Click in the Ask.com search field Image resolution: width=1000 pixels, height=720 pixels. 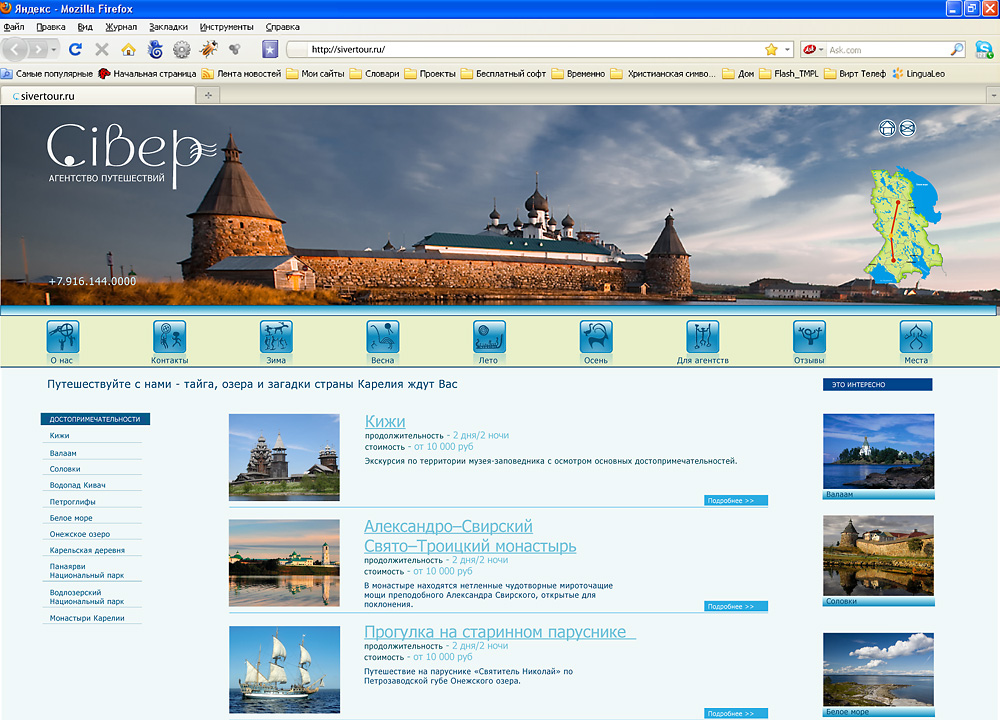point(888,50)
